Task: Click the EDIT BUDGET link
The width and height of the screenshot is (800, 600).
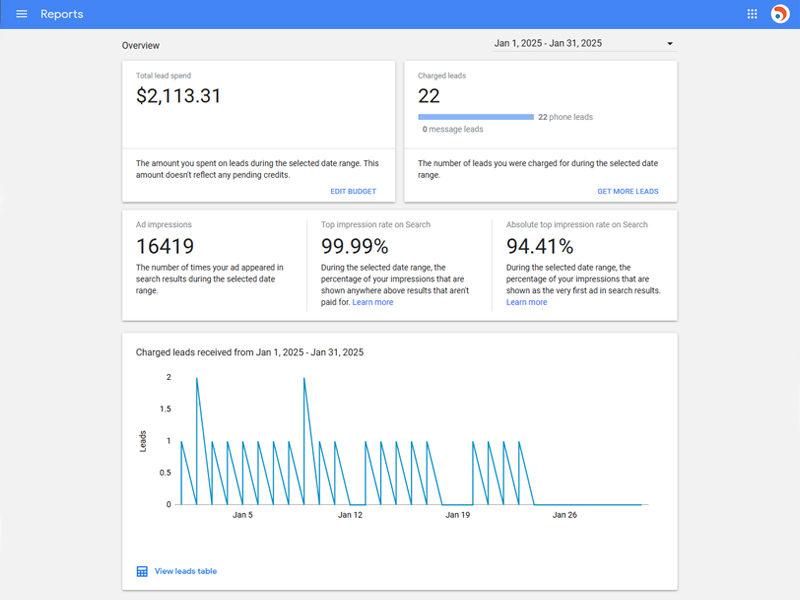Action: pos(353,191)
